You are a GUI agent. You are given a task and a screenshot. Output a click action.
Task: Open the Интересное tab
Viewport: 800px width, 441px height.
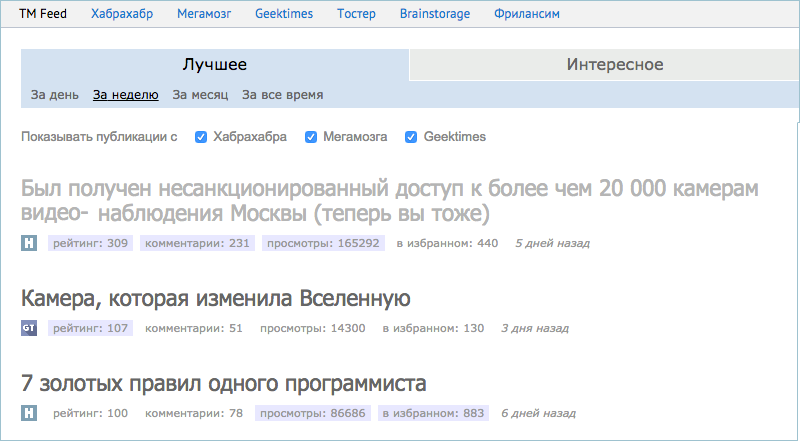pos(604,64)
